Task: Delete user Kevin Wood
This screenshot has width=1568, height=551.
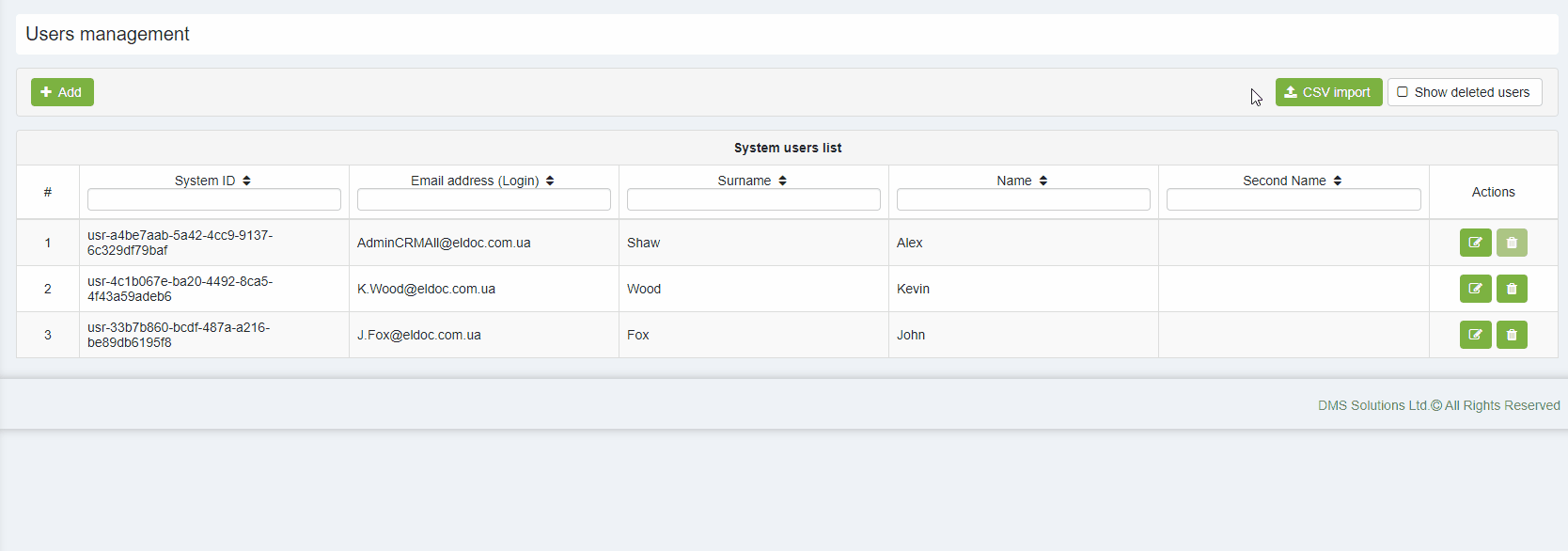Action: [1512, 289]
